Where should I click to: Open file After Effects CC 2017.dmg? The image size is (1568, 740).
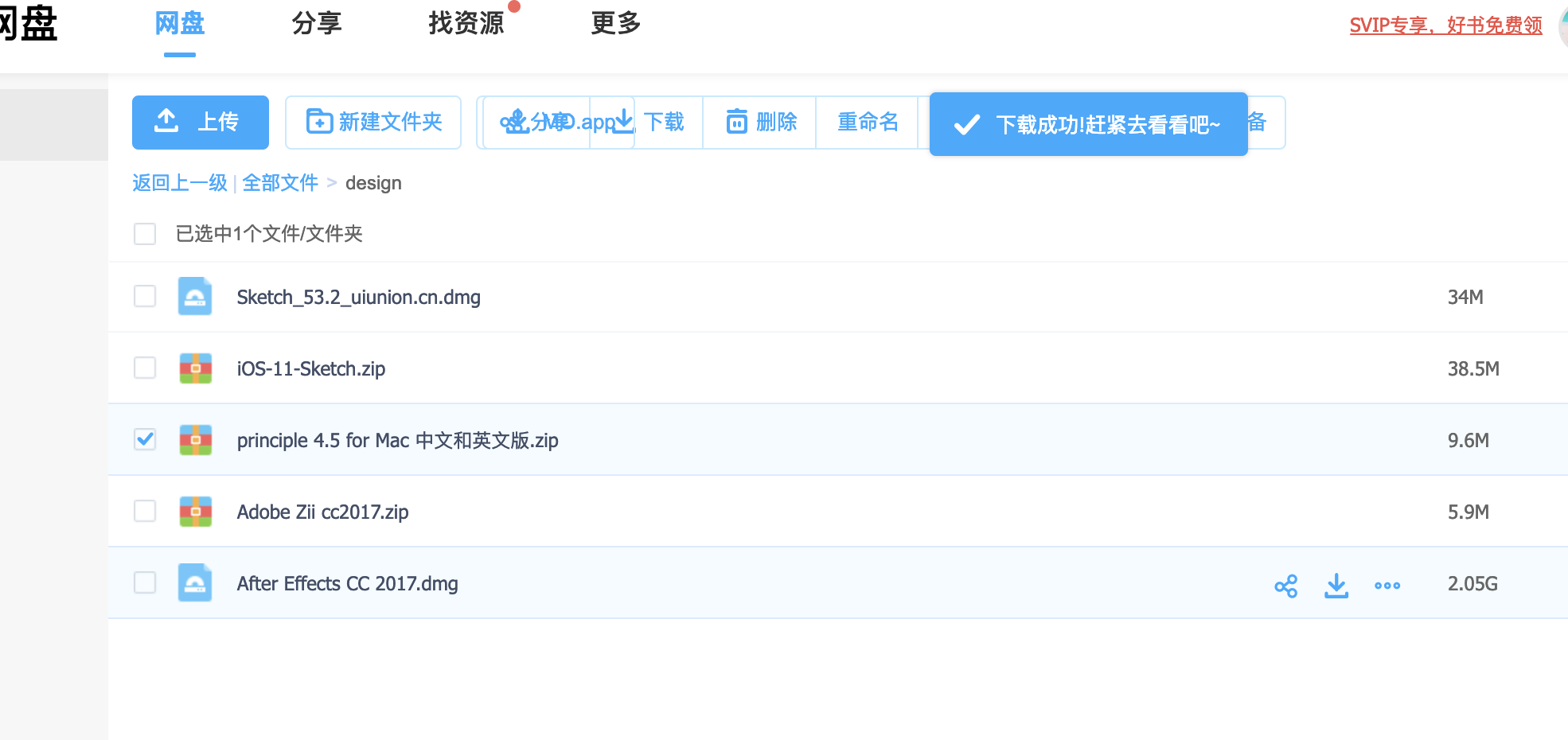pyautogui.click(x=348, y=584)
